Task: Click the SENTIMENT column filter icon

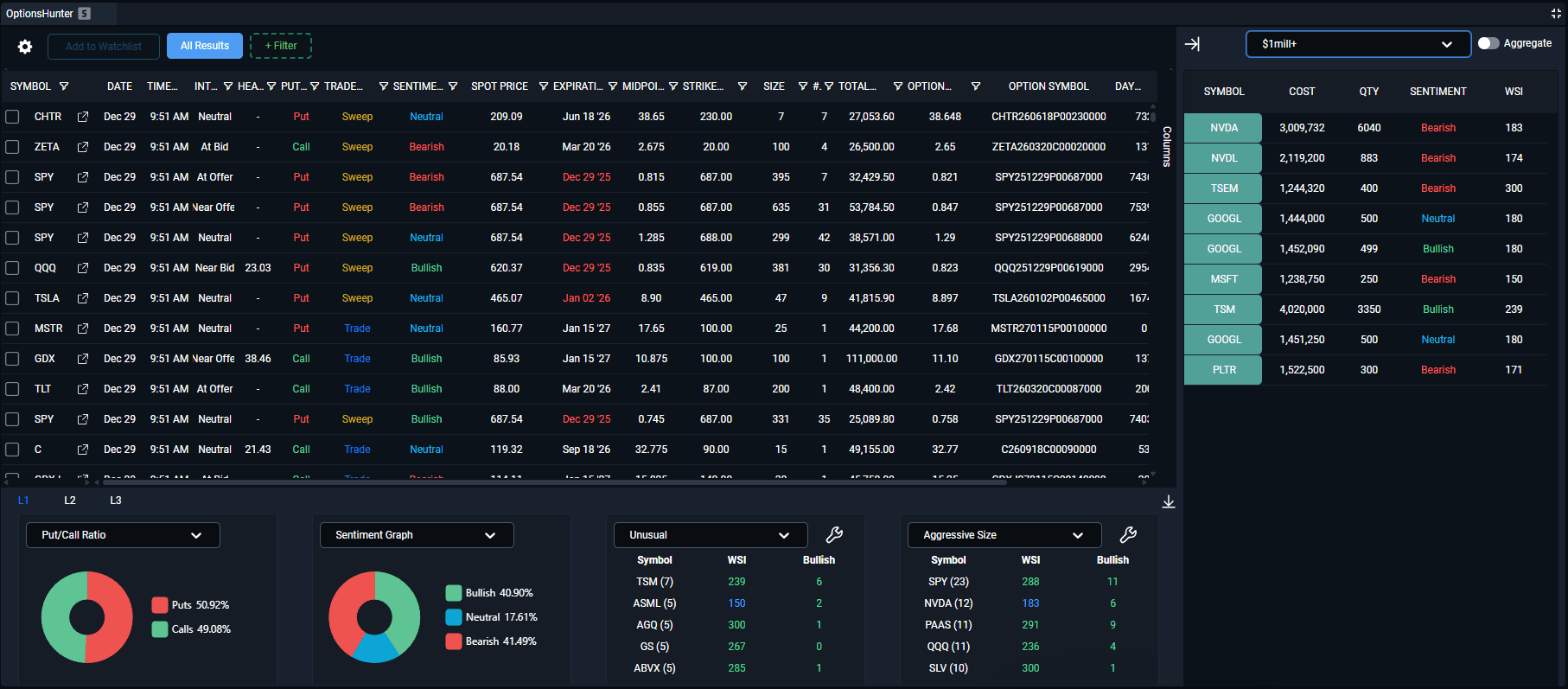Action: (x=453, y=86)
